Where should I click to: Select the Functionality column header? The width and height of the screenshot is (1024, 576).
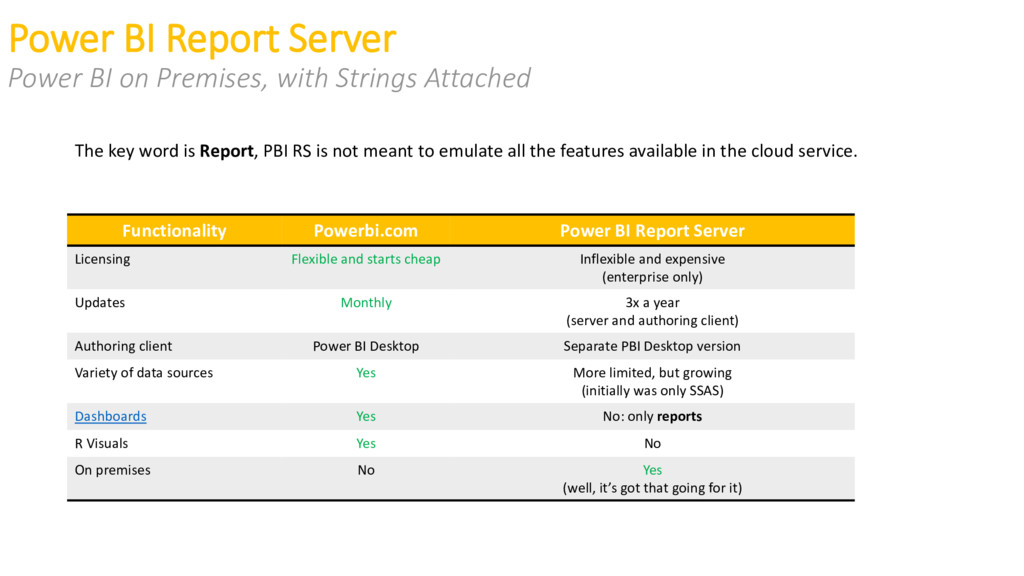(x=174, y=231)
